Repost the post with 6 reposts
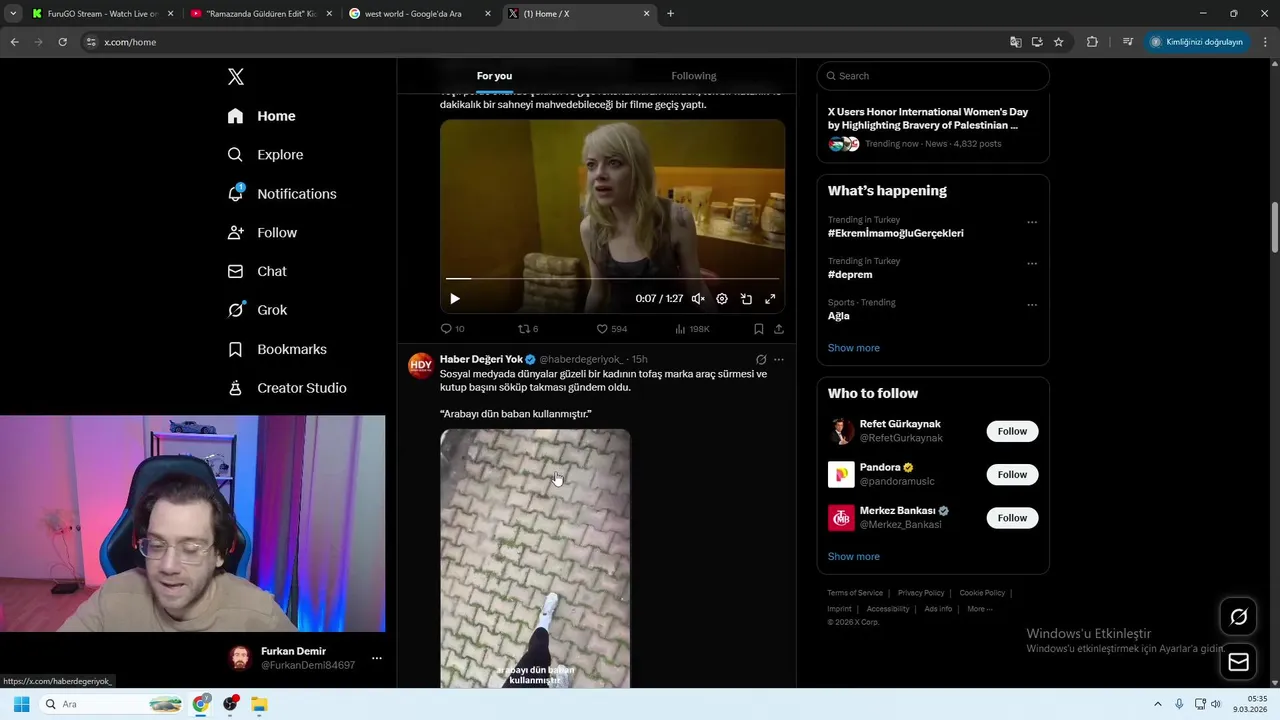Screen dimensions: 1280x720 528,329
